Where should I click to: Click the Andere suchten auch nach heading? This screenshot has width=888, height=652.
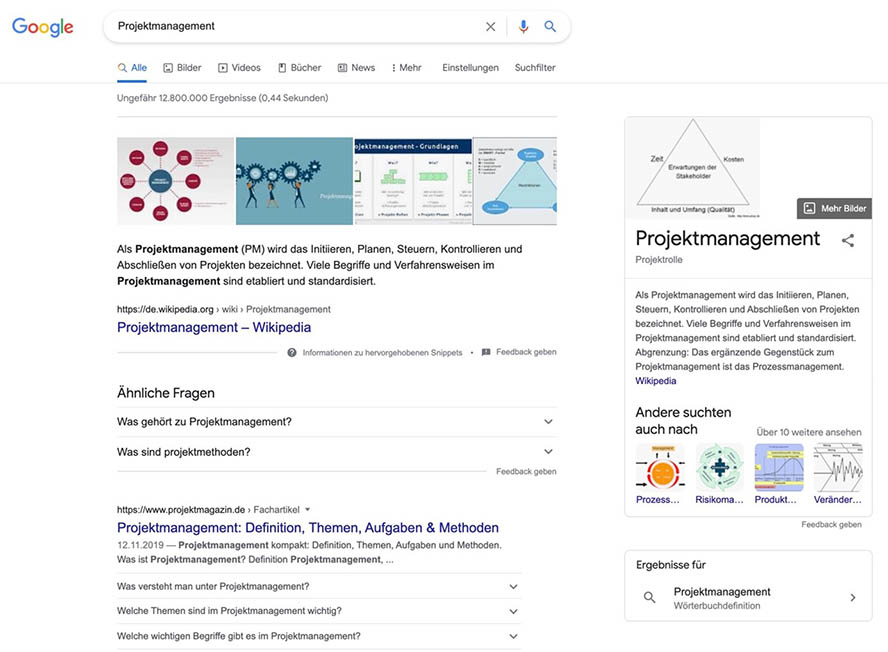pyautogui.click(x=683, y=420)
